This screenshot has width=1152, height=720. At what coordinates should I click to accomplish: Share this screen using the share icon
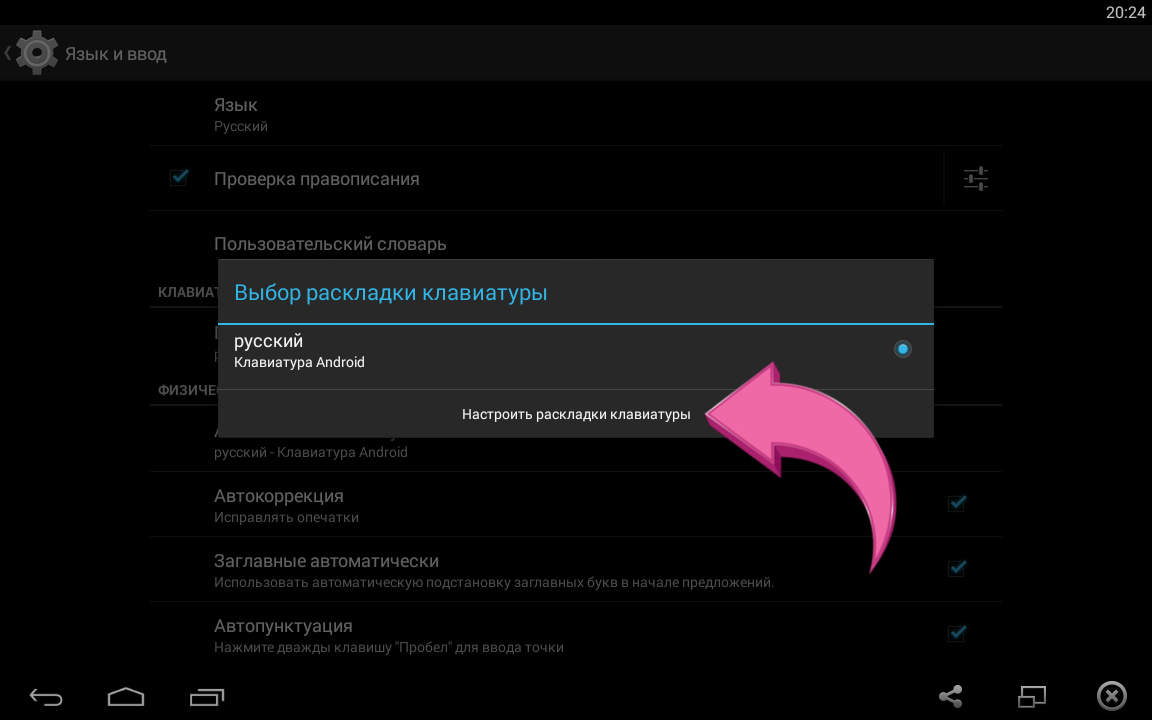point(948,695)
